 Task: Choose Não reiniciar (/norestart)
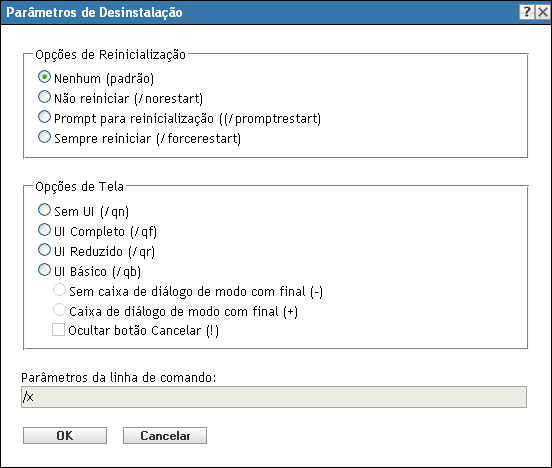[x=44, y=97]
